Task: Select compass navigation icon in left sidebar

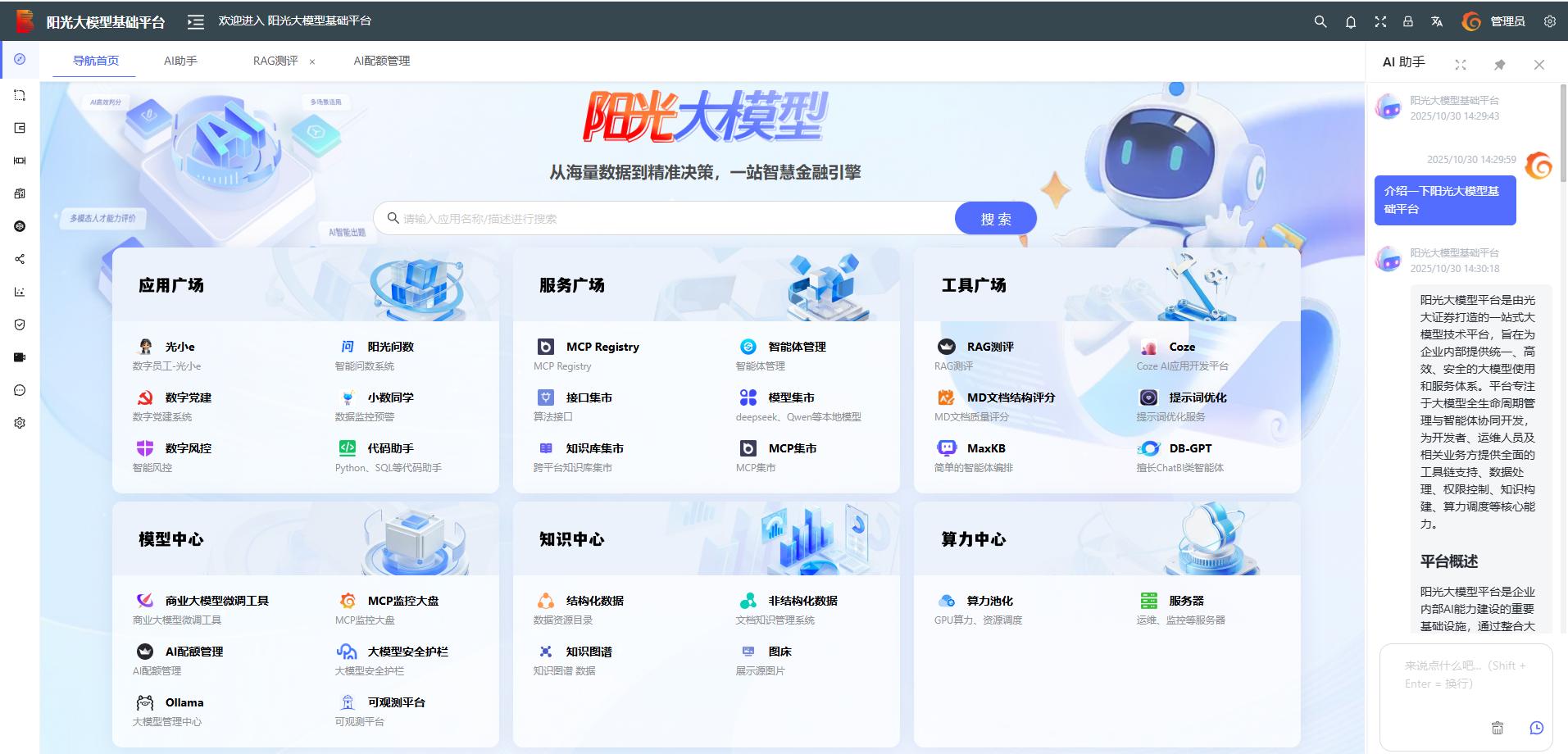Action: click(x=20, y=59)
